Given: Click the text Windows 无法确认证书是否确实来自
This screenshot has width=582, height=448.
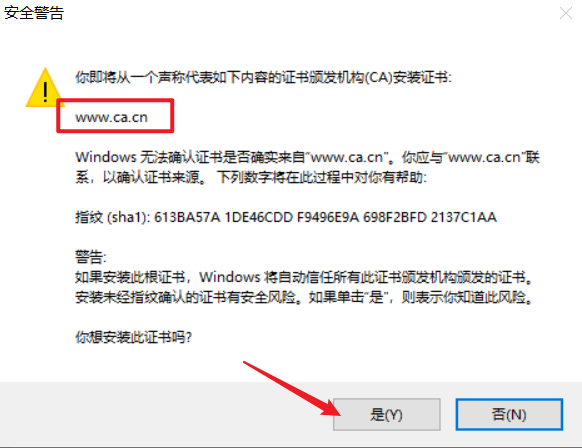Looking at the screenshot, I should 190,157.
